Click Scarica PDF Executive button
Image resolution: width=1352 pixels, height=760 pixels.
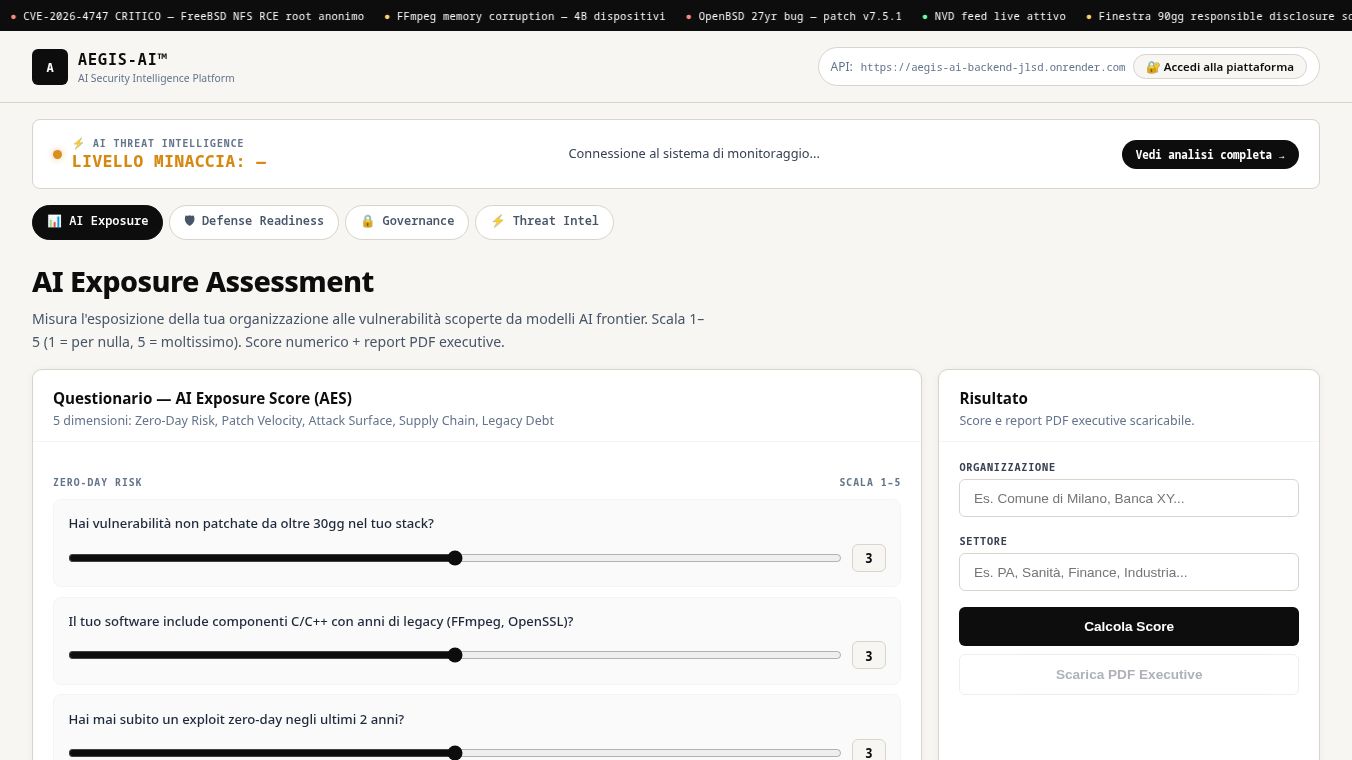tap(1129, 674)
